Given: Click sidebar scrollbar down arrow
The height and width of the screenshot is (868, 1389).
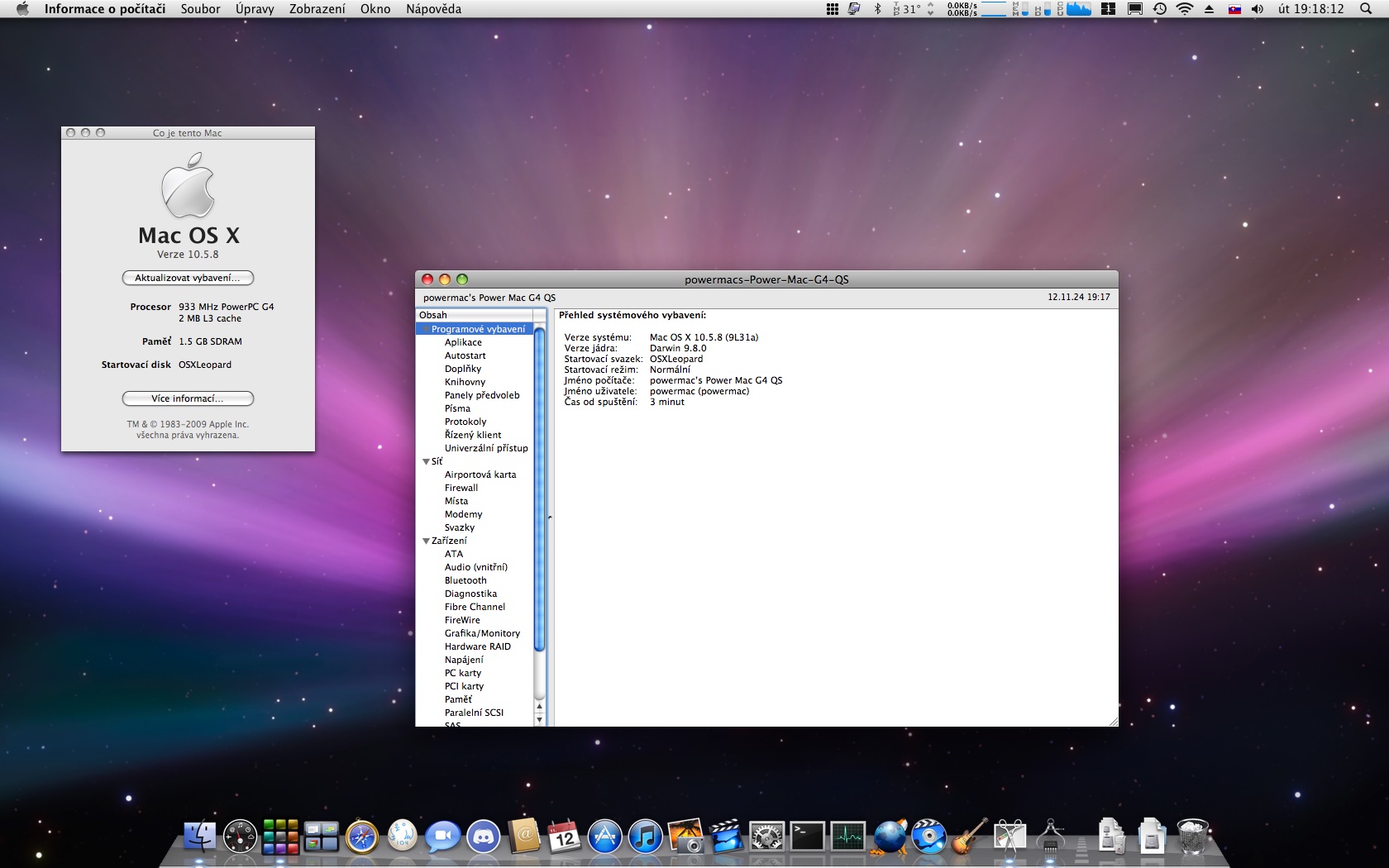Looking at the screenshot, I should (540, 720).
